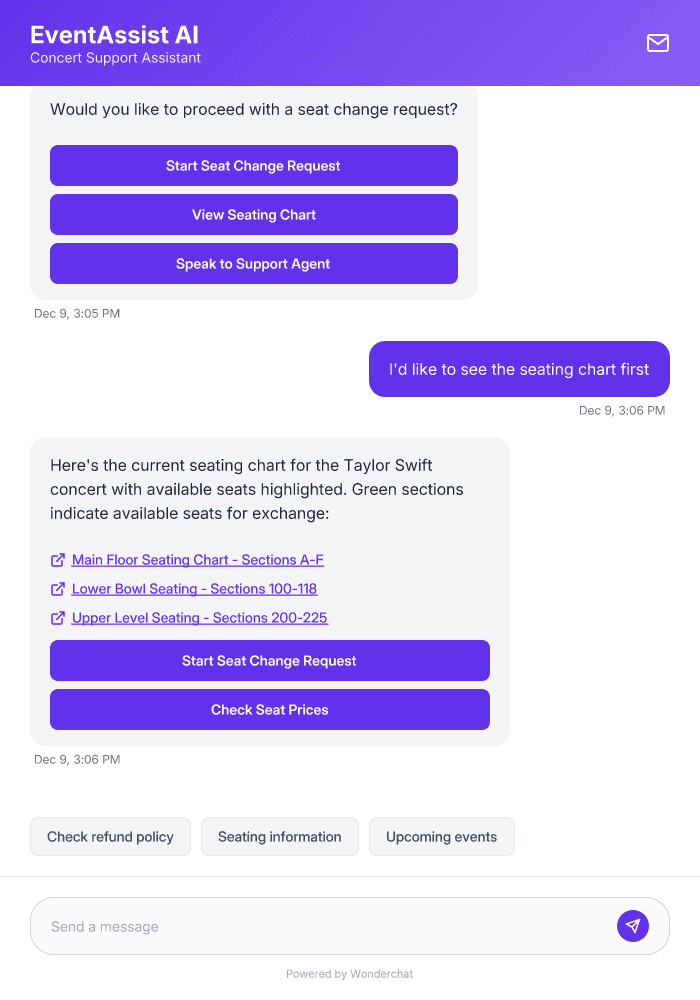Click the Check Seat Prices button

(x=269, y=709)
